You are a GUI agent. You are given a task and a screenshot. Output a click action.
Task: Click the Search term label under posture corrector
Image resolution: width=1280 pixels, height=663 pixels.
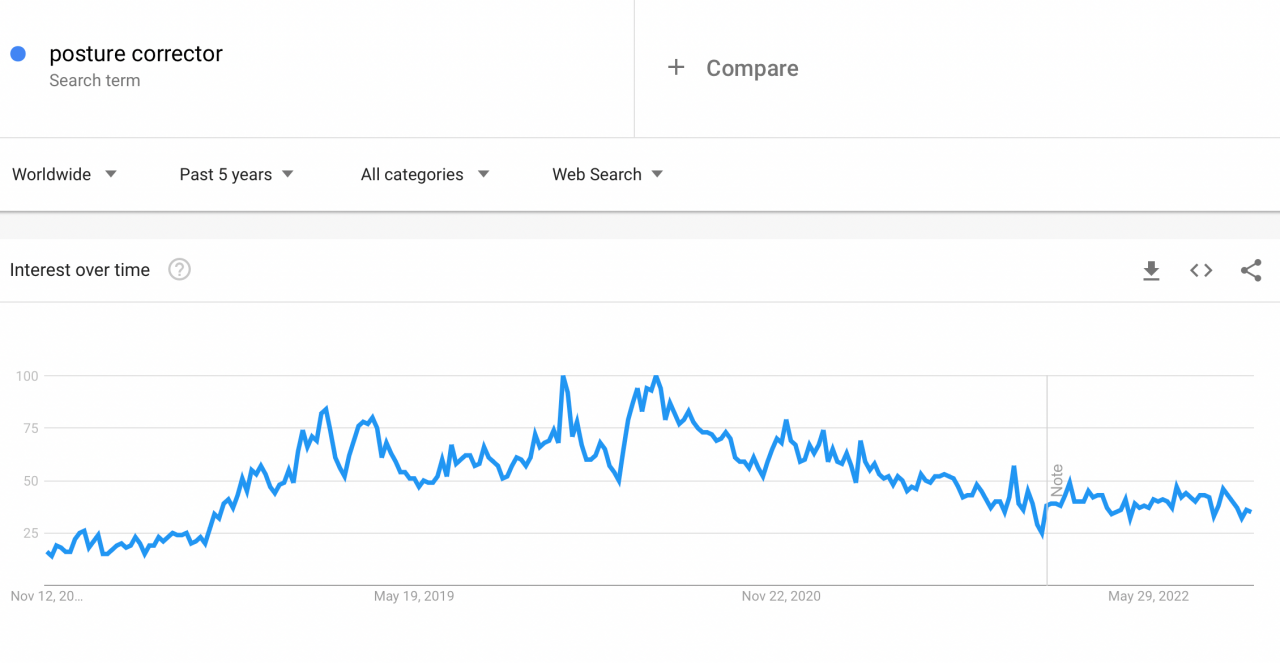click(94, 80)
